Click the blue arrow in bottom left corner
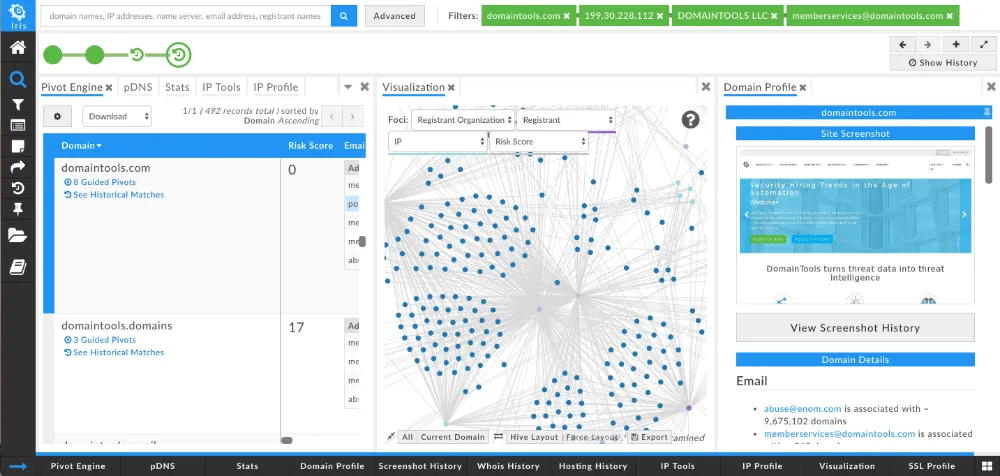The image size is (1000, 476). [x=18, y=466]
